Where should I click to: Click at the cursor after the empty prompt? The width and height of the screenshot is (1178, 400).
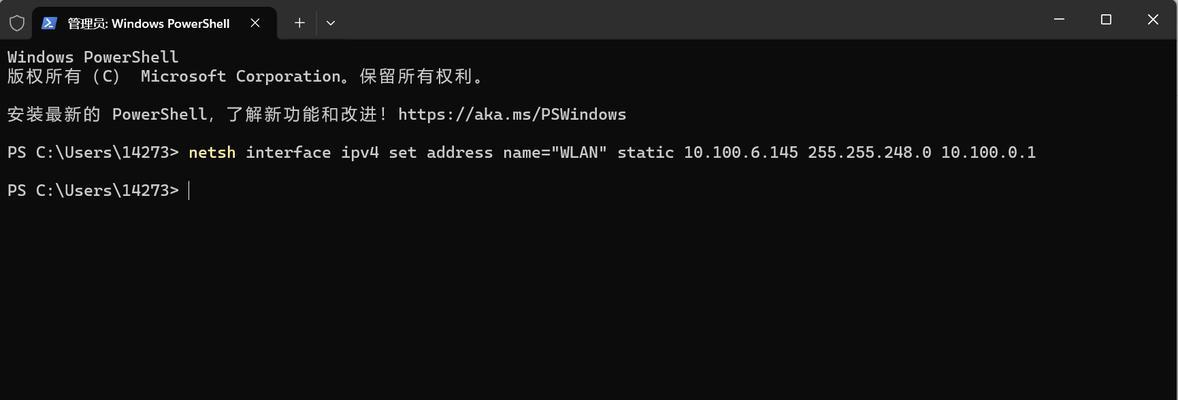click(189, 191)
